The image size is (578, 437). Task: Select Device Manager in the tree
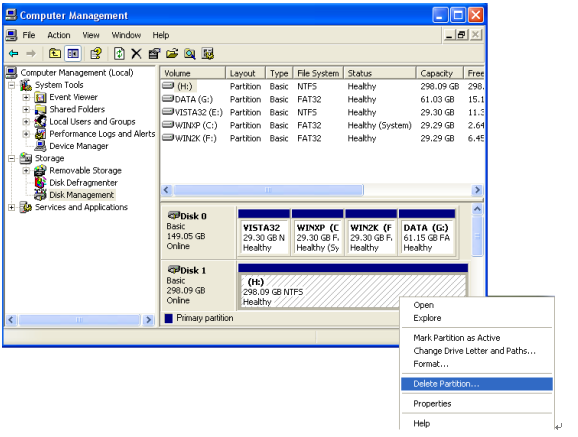pos(79,146)
